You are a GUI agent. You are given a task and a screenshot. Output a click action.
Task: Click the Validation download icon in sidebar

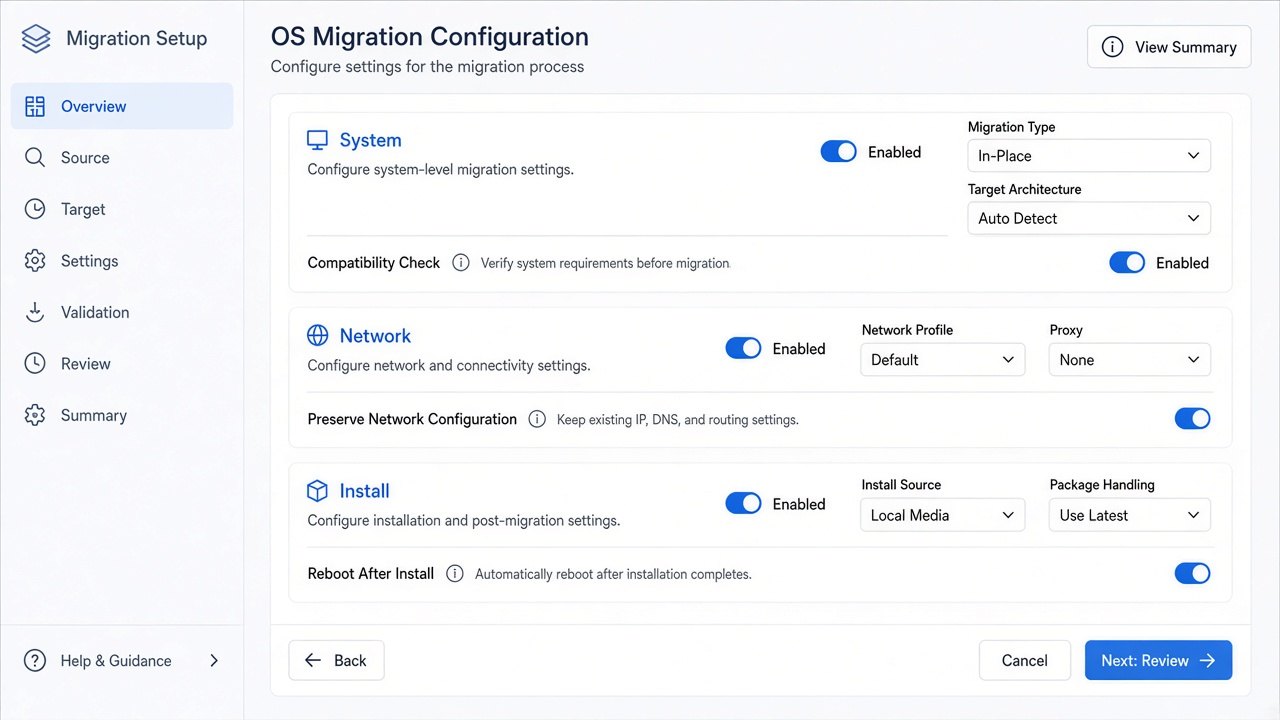coord(35,312)
